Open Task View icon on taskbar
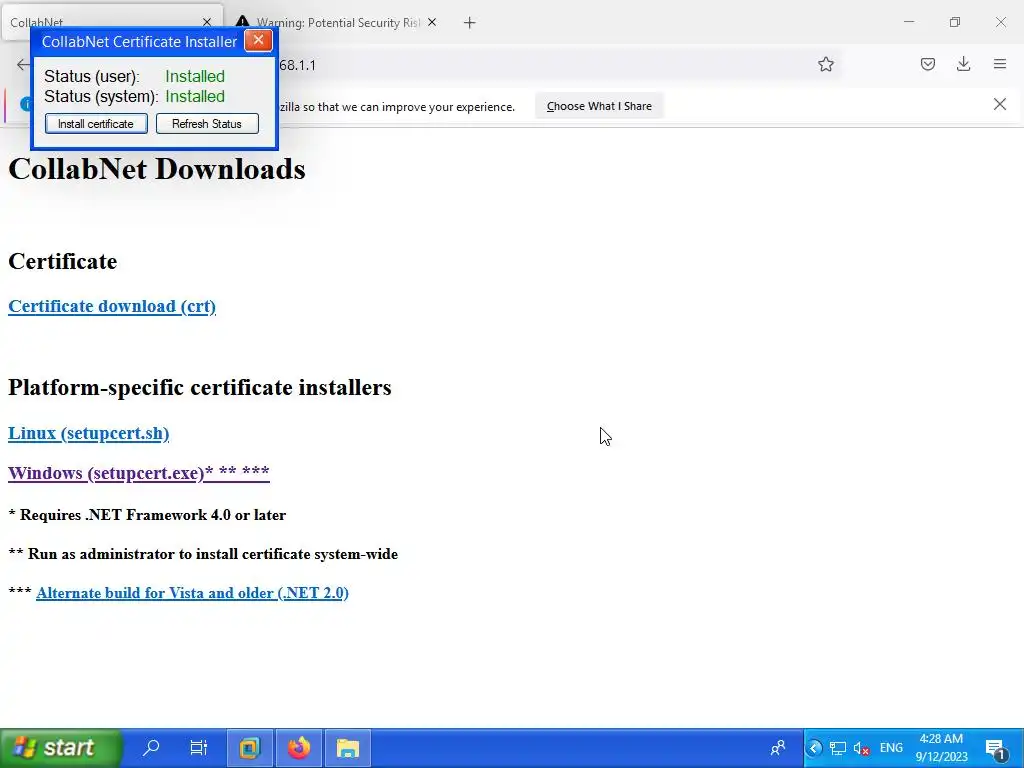 tap(199, 748)
